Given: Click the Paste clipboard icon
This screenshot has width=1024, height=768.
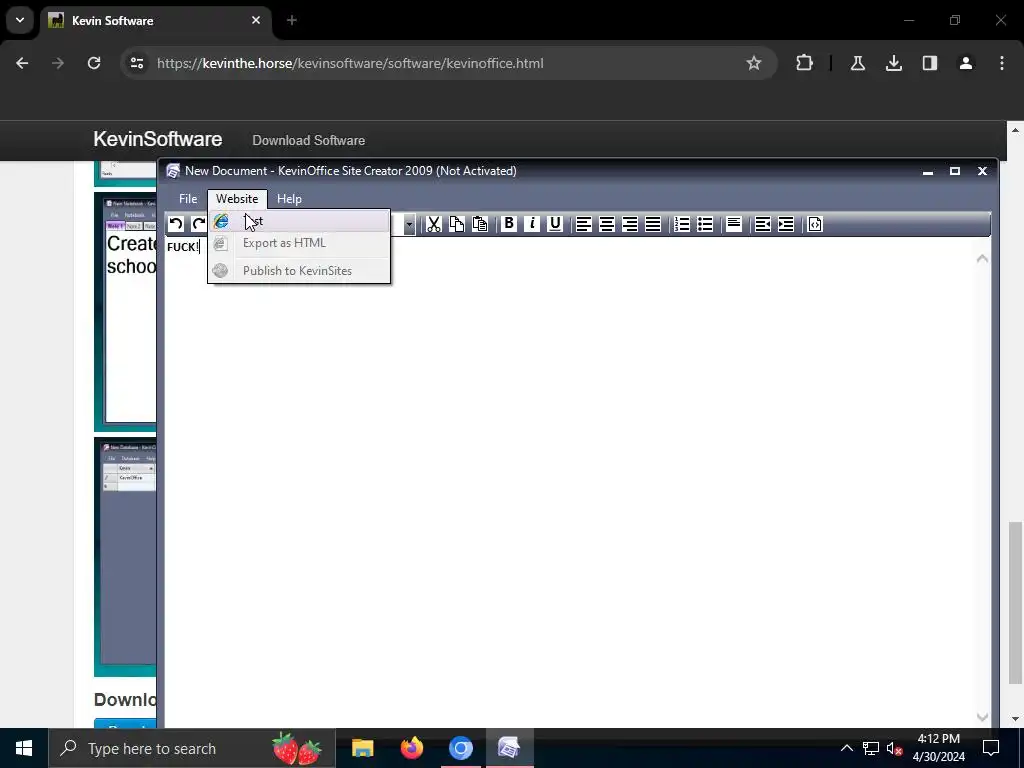Looking at the screenshot, I should [x=480, y=224].
